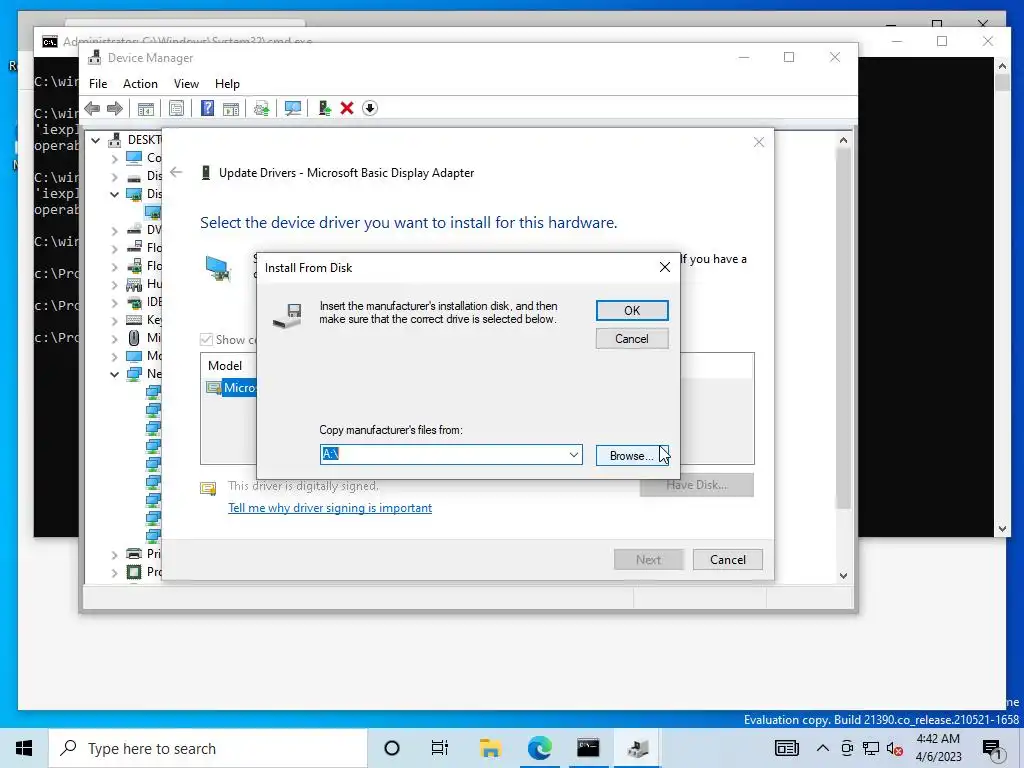Click the red X Uninstall device icon
This screenshot has width=1024, height=768.
coord(347,108)
